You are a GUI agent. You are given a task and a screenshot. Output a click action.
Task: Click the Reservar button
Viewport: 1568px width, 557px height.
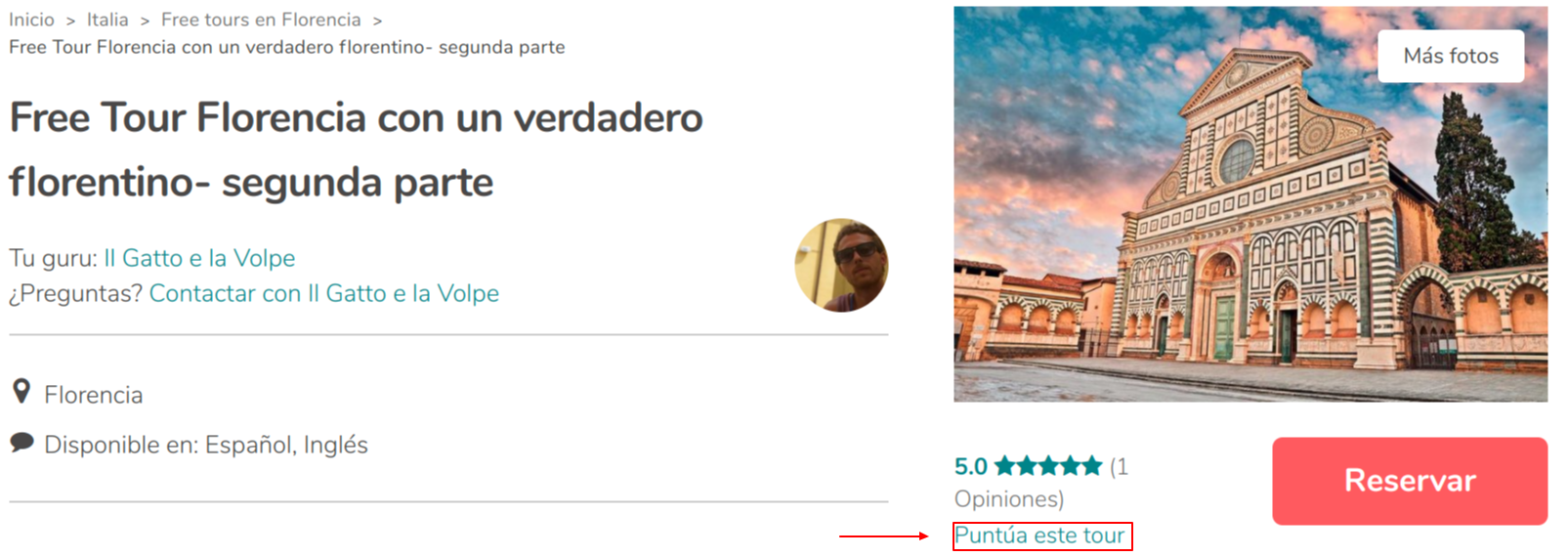(x=1410, y=481)
